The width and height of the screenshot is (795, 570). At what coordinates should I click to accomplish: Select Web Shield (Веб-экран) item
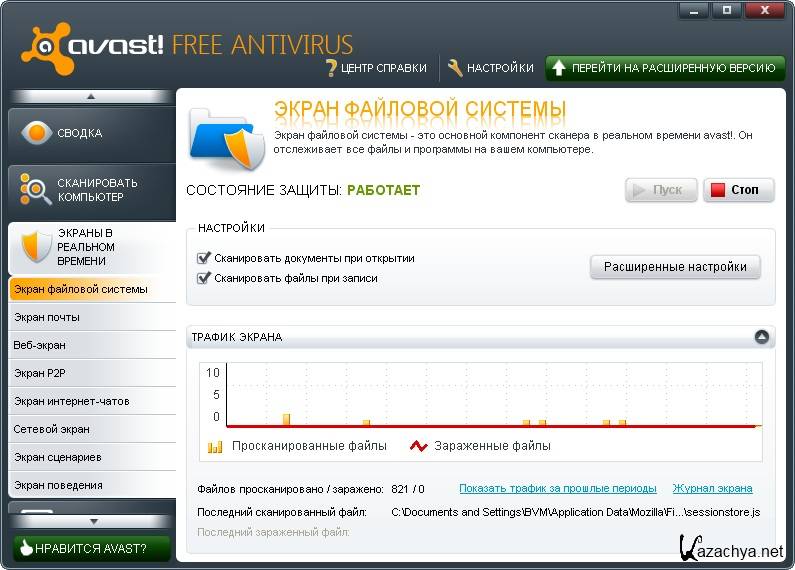coord(90,345)
